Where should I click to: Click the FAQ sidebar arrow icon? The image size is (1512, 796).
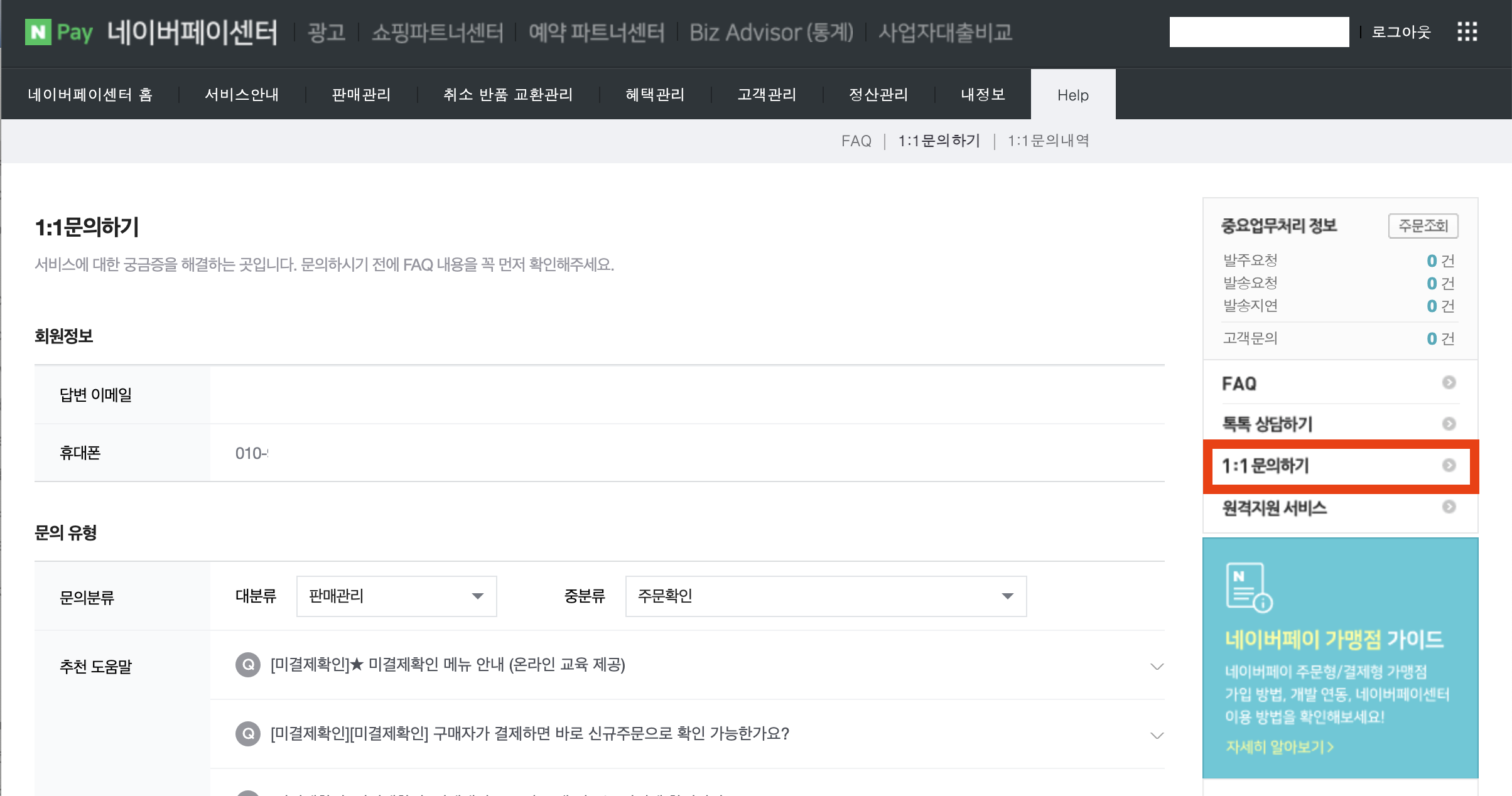[1449, 382]
